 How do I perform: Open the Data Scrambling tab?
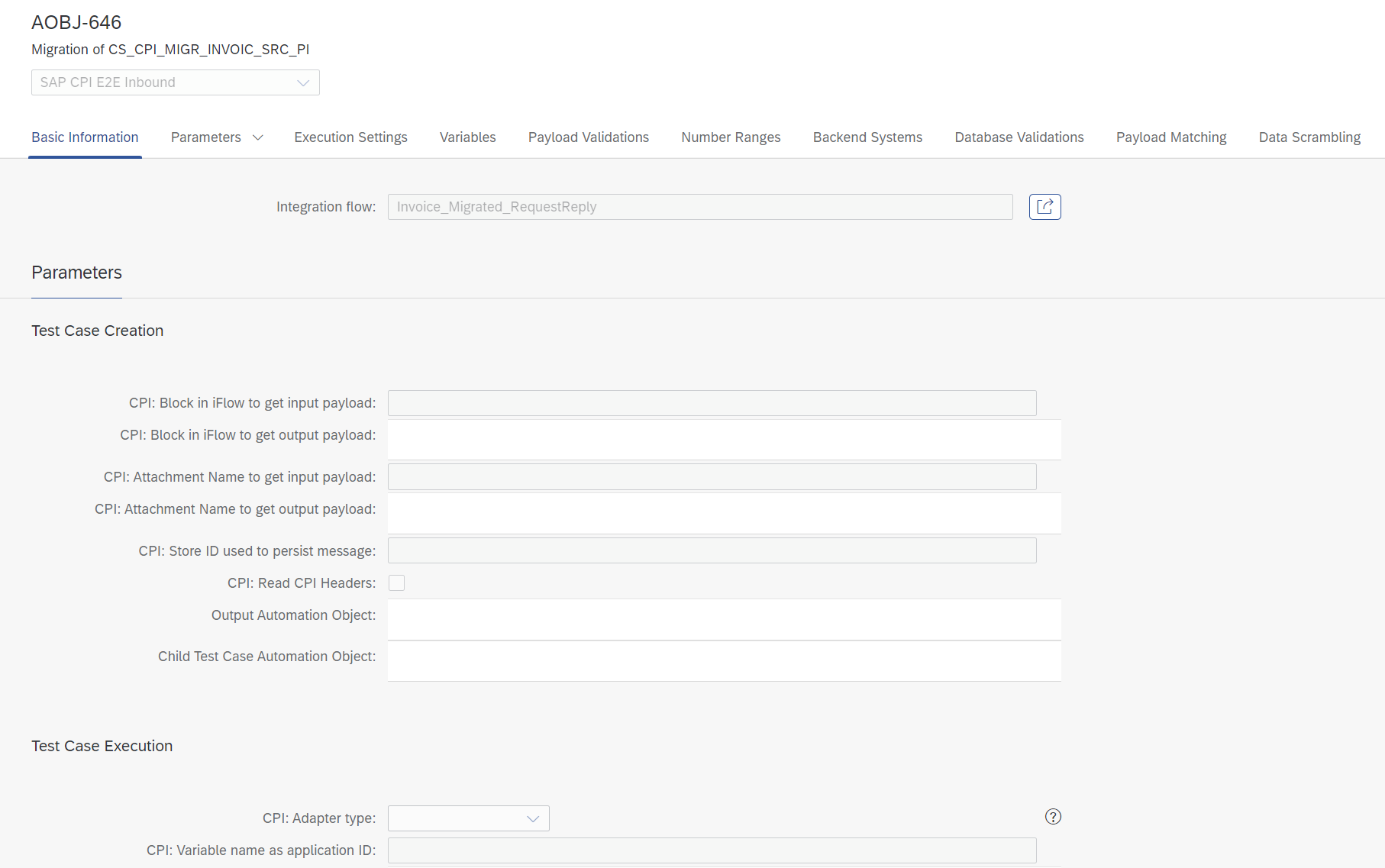click(x=1309, y=137)
